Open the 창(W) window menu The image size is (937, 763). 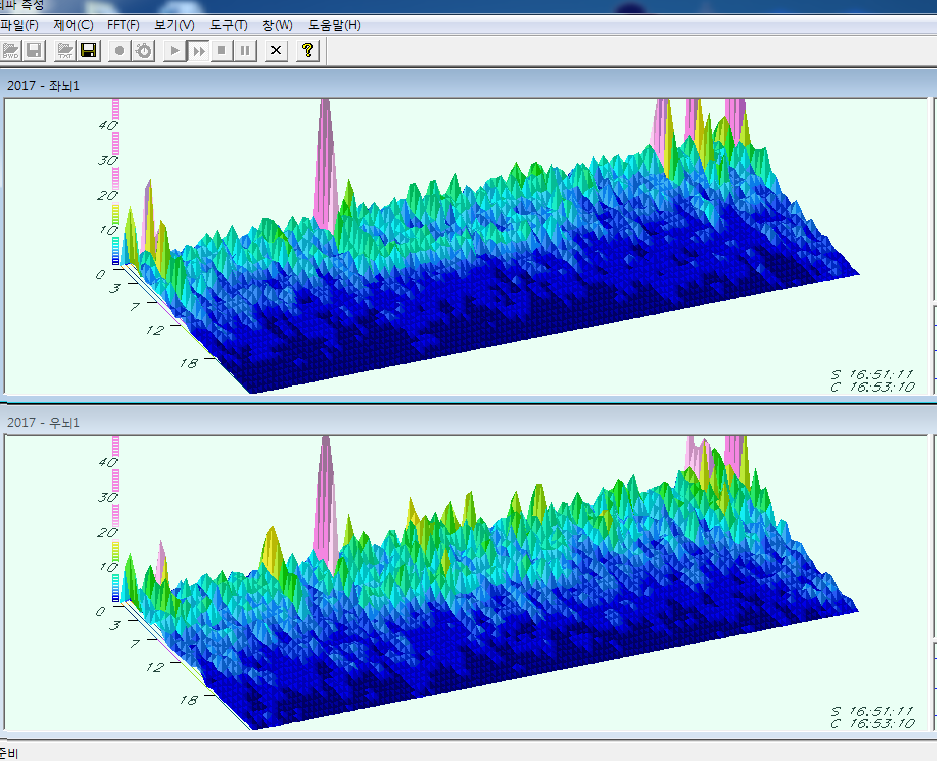click(279, 24)
